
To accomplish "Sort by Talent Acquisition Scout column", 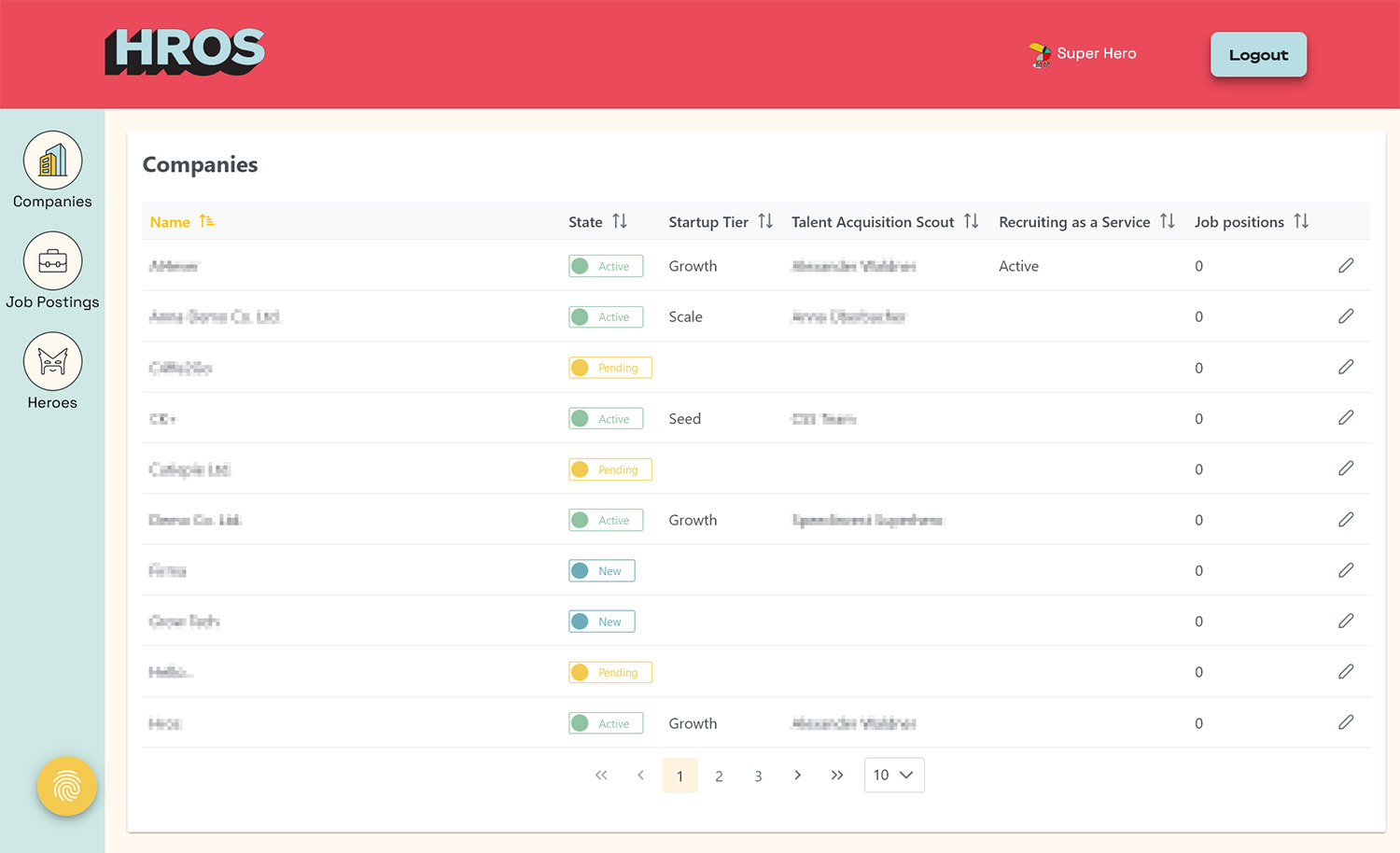I will coord(885,222).
